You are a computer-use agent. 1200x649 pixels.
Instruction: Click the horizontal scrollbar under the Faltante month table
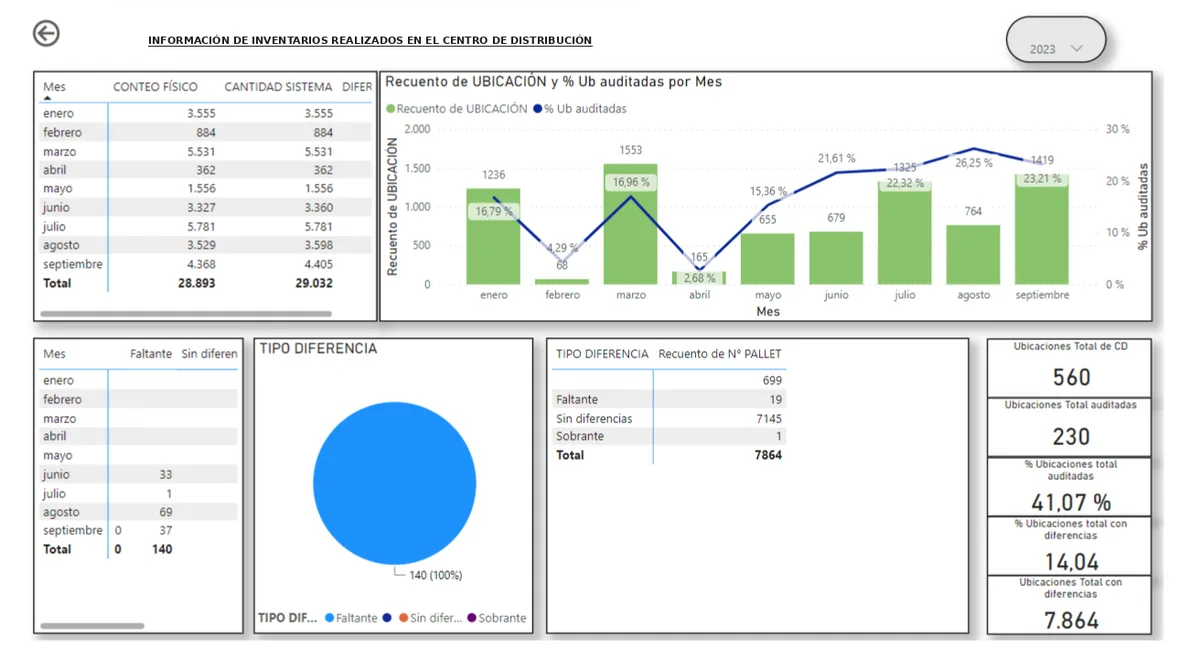pos(92,626)
